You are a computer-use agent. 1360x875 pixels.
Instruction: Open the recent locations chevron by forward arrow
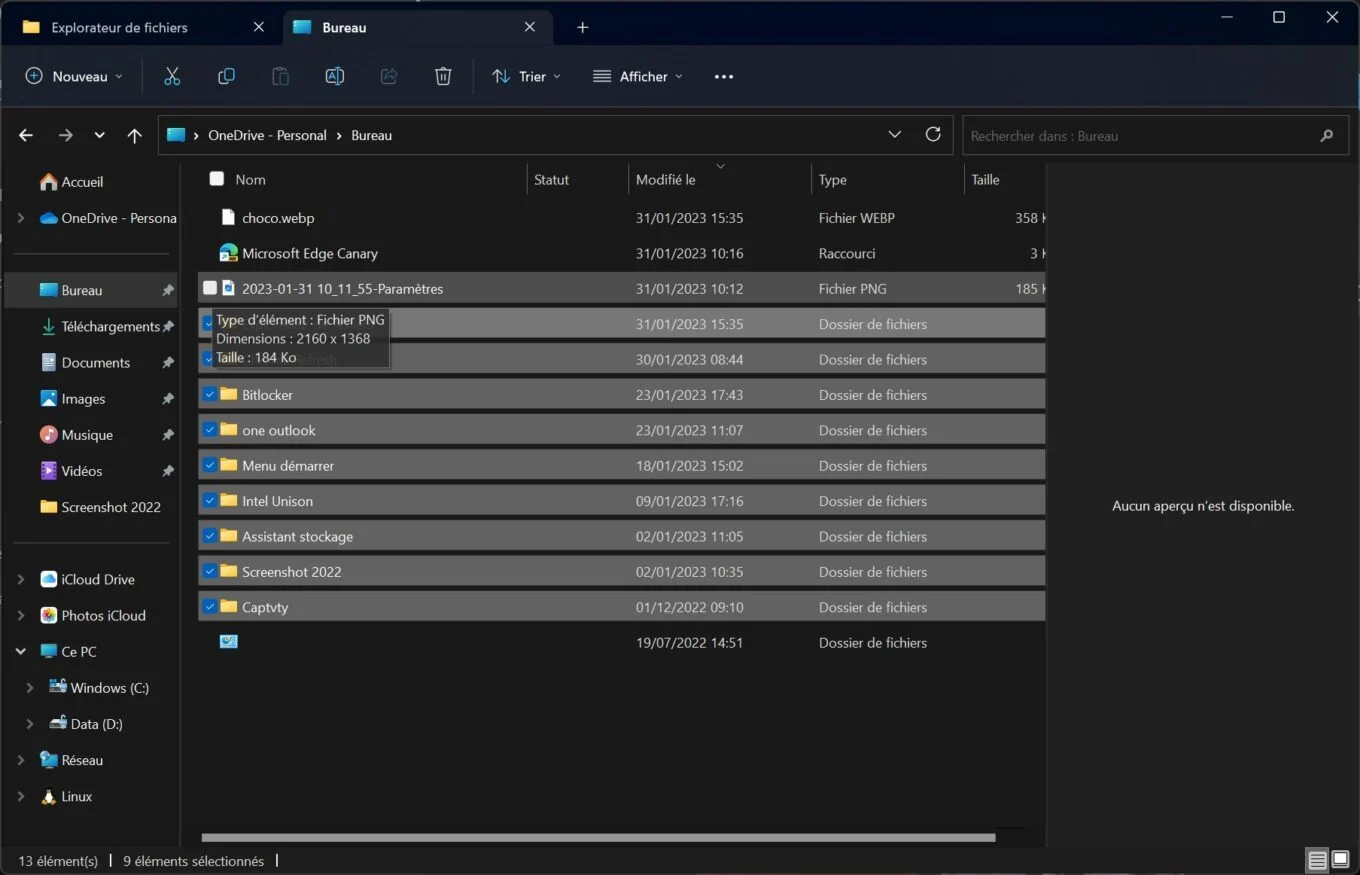point(99,135)
